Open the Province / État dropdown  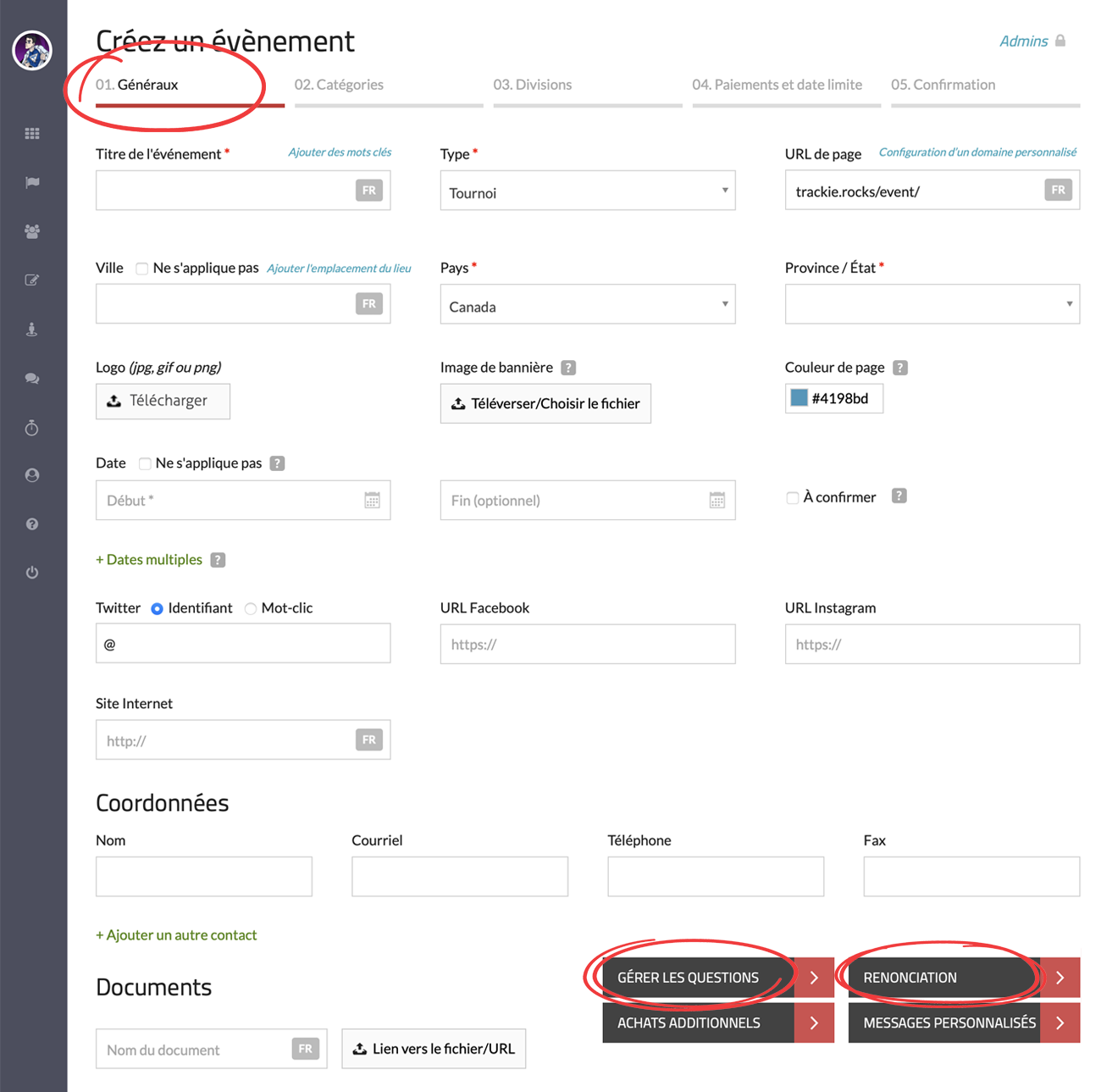point(932,305)
